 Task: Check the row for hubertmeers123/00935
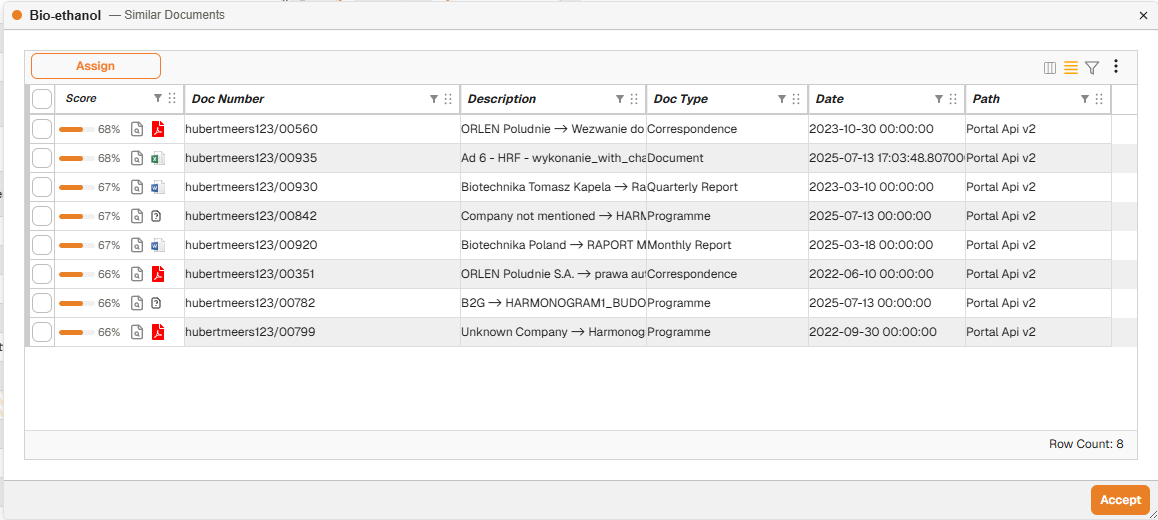click(42, 158)
